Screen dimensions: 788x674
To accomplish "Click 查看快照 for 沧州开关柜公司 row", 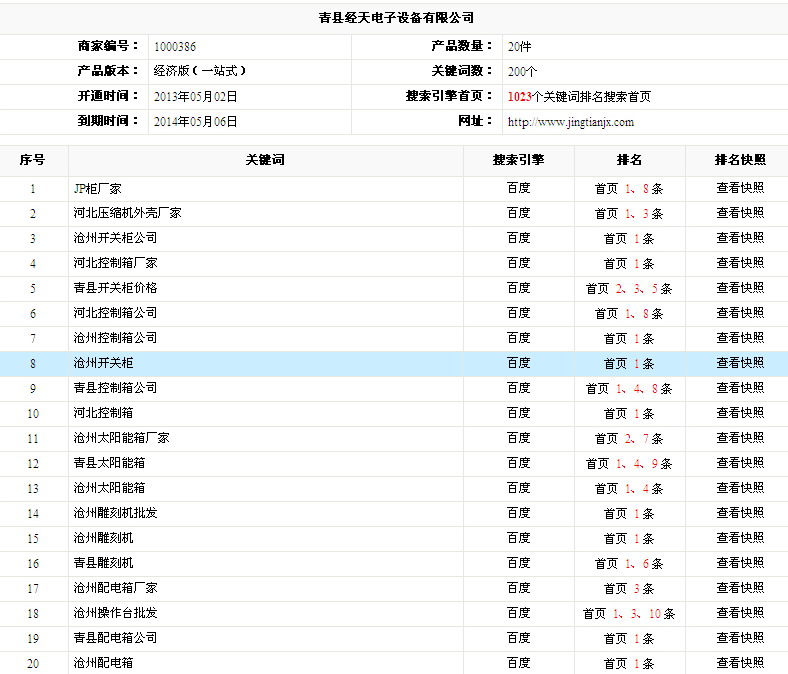I will click(740, 238).
